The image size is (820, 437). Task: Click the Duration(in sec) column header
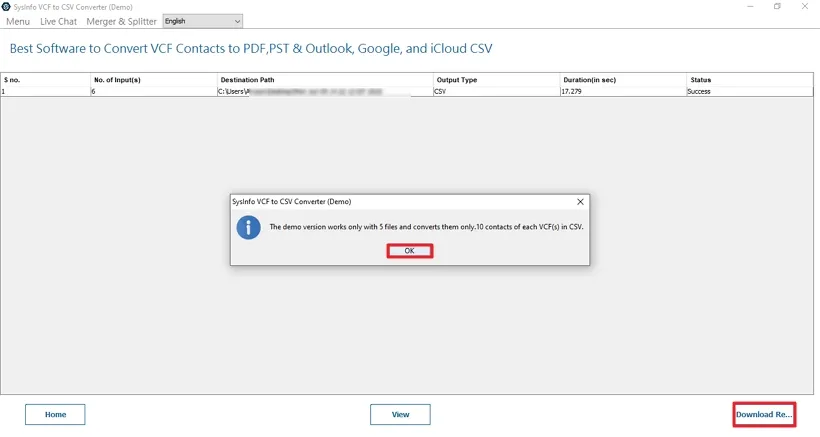623,80
